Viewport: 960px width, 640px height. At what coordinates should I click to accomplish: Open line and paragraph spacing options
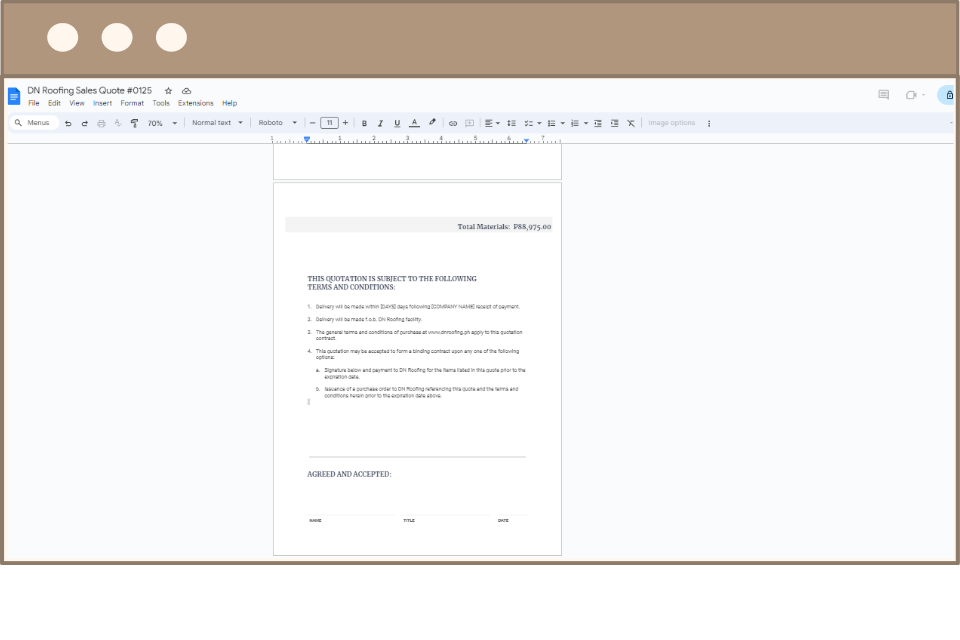click(x=511, y=123)
